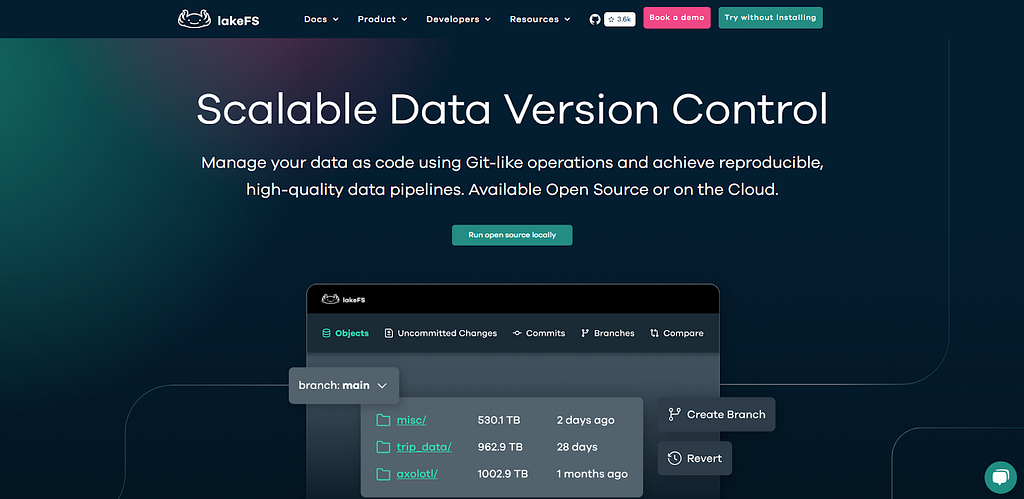The height and width of the screenshot is (499, 1024).
Task: Switch to the Objects tab
Action: pyautogui.click(x=345, y=333)
